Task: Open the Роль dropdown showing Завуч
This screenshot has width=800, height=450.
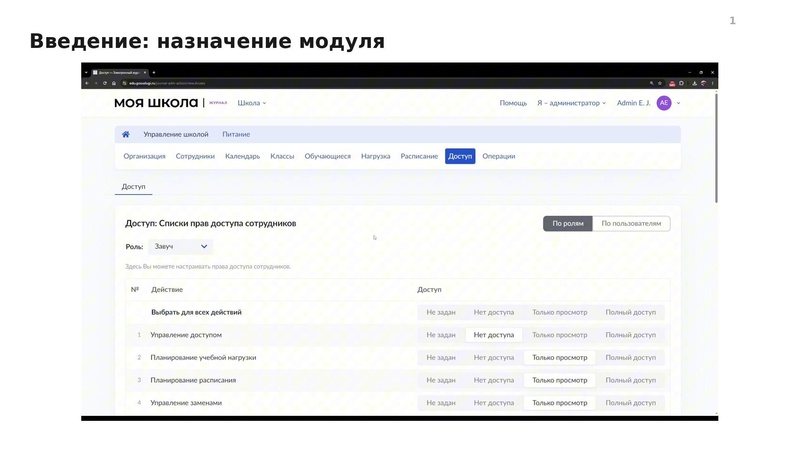Action: [x=180, y=246]
